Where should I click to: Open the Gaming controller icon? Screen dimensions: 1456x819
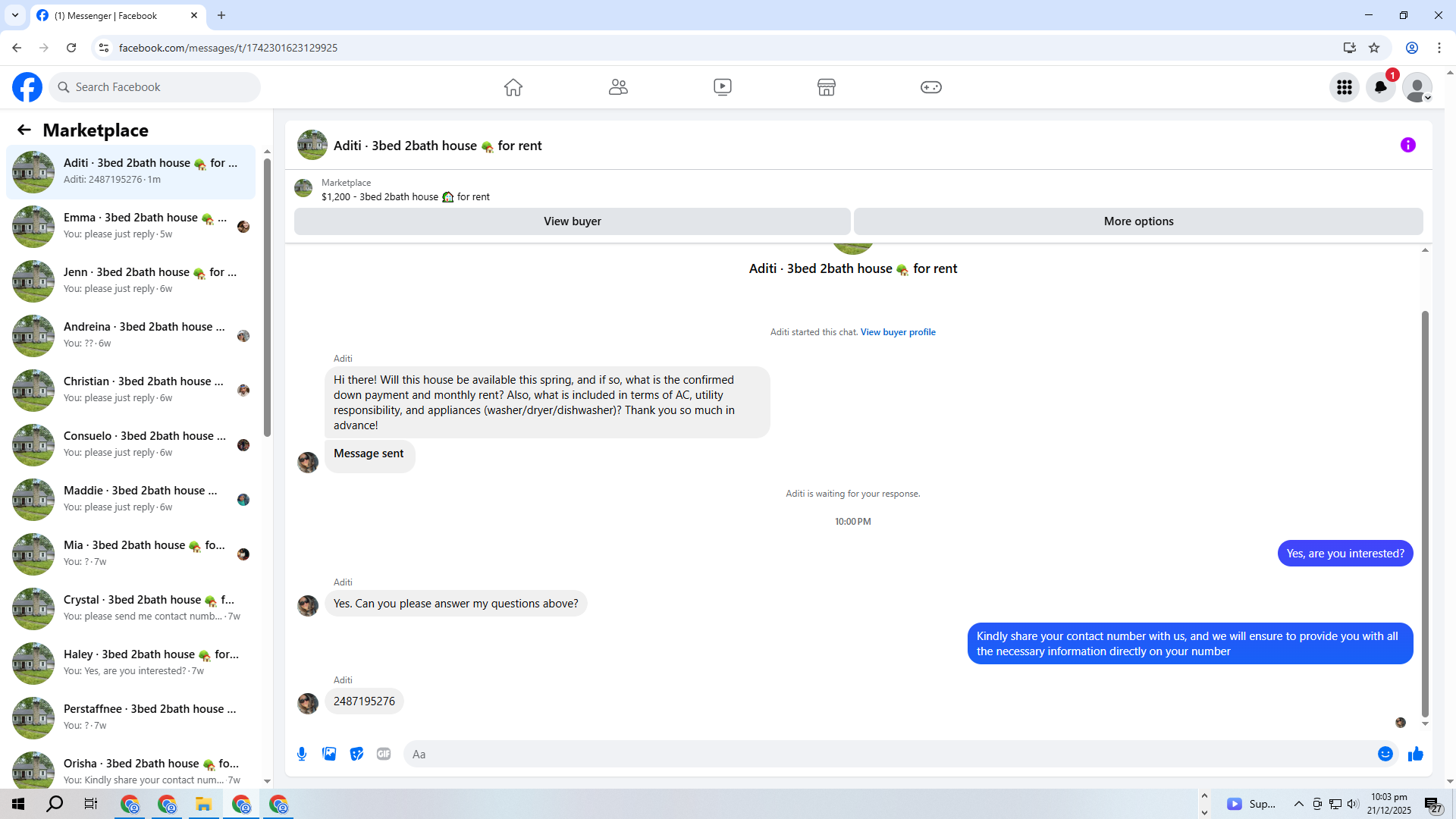click(931, 87)
